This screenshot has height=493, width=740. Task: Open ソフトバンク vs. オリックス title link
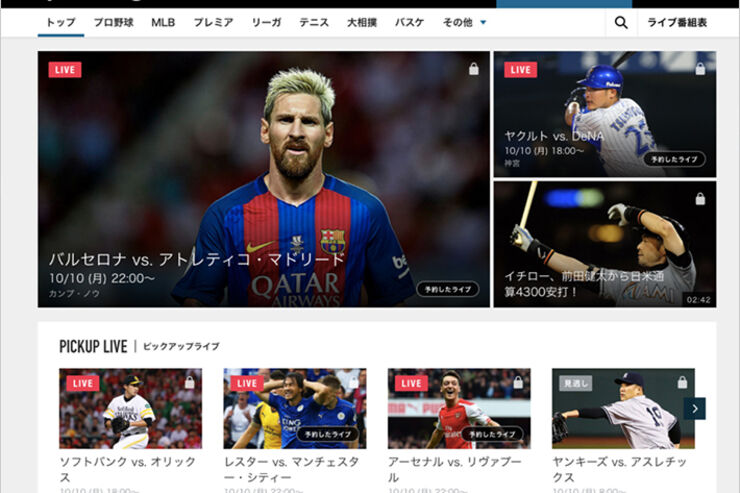tap(127, 469)
